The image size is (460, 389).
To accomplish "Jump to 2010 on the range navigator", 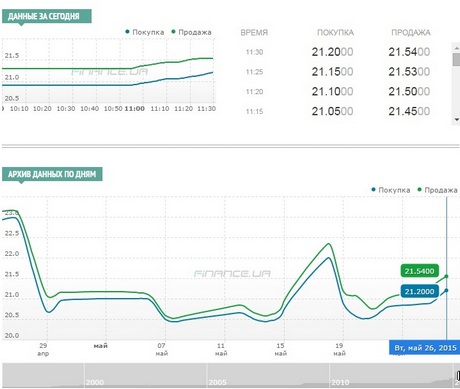I will tap(340, 382).
